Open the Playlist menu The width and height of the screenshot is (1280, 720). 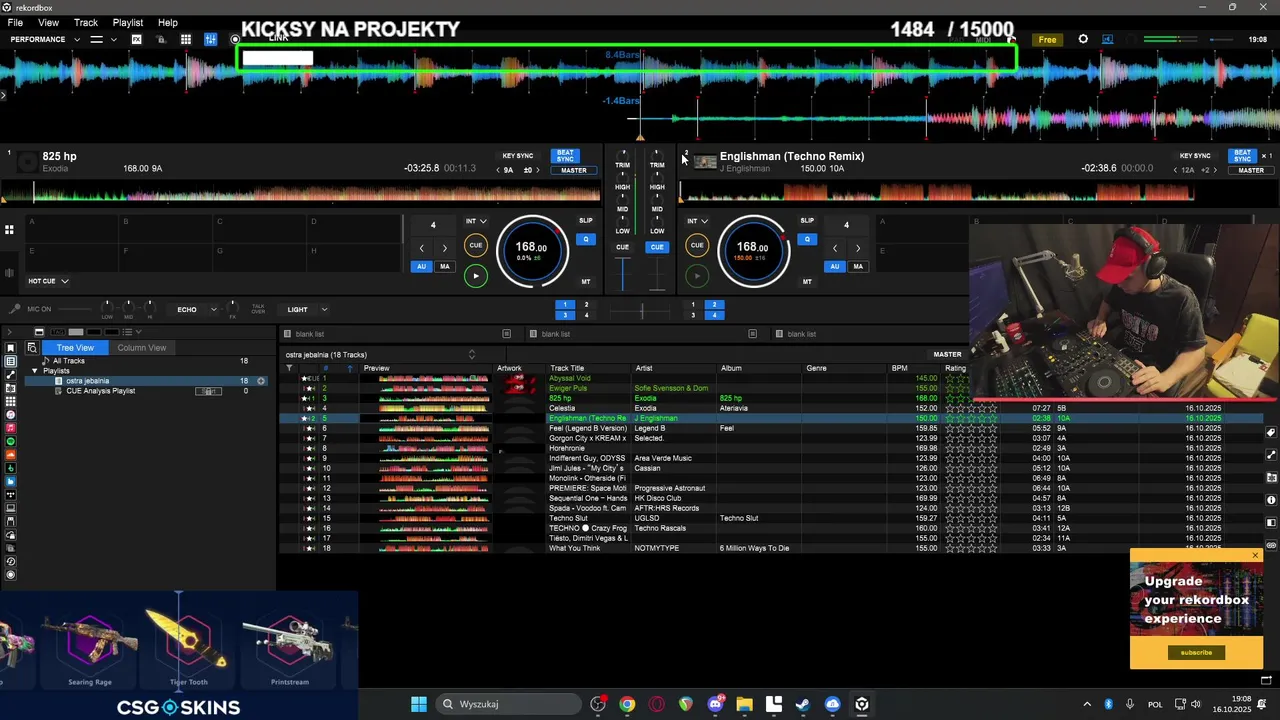[128, 22]
